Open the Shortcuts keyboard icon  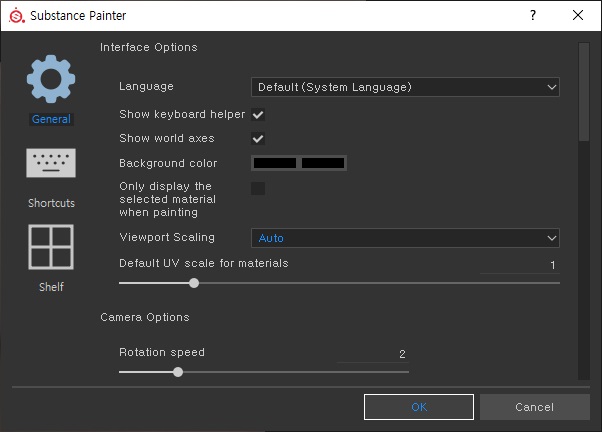(51, 163)
